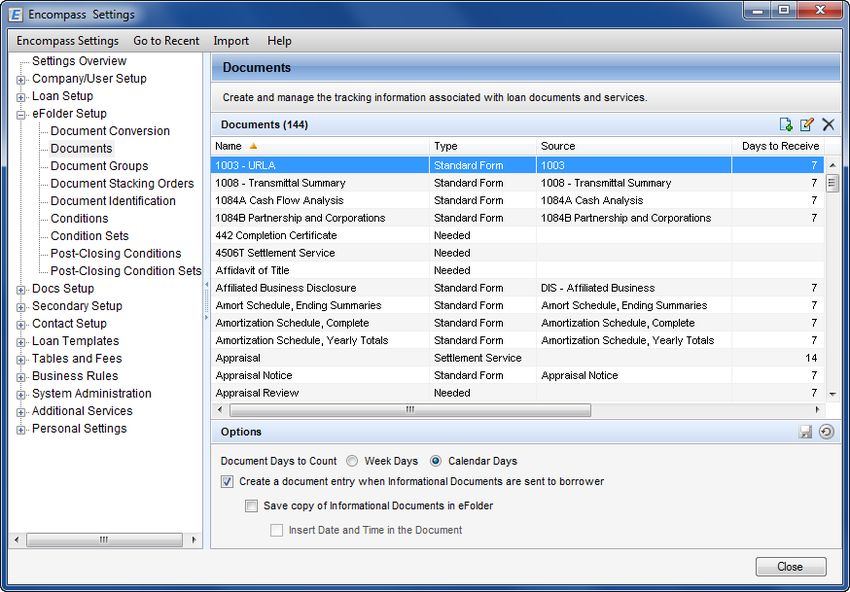Select the Affiliated Business Disclosure row
850x592 pixels.
pos(518,288)
